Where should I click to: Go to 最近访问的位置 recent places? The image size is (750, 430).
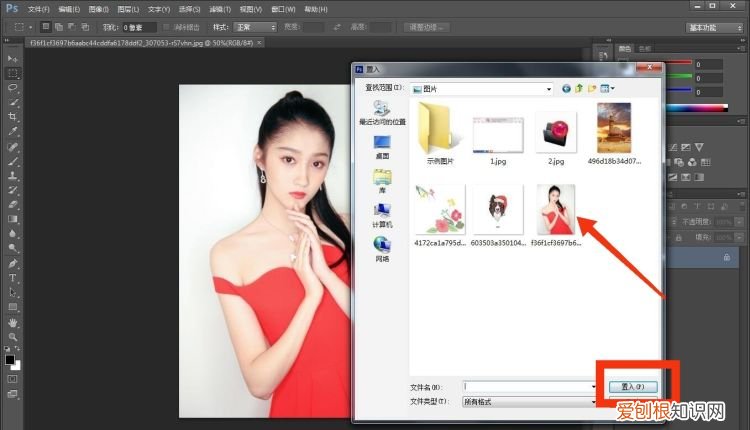click(382, 113)
